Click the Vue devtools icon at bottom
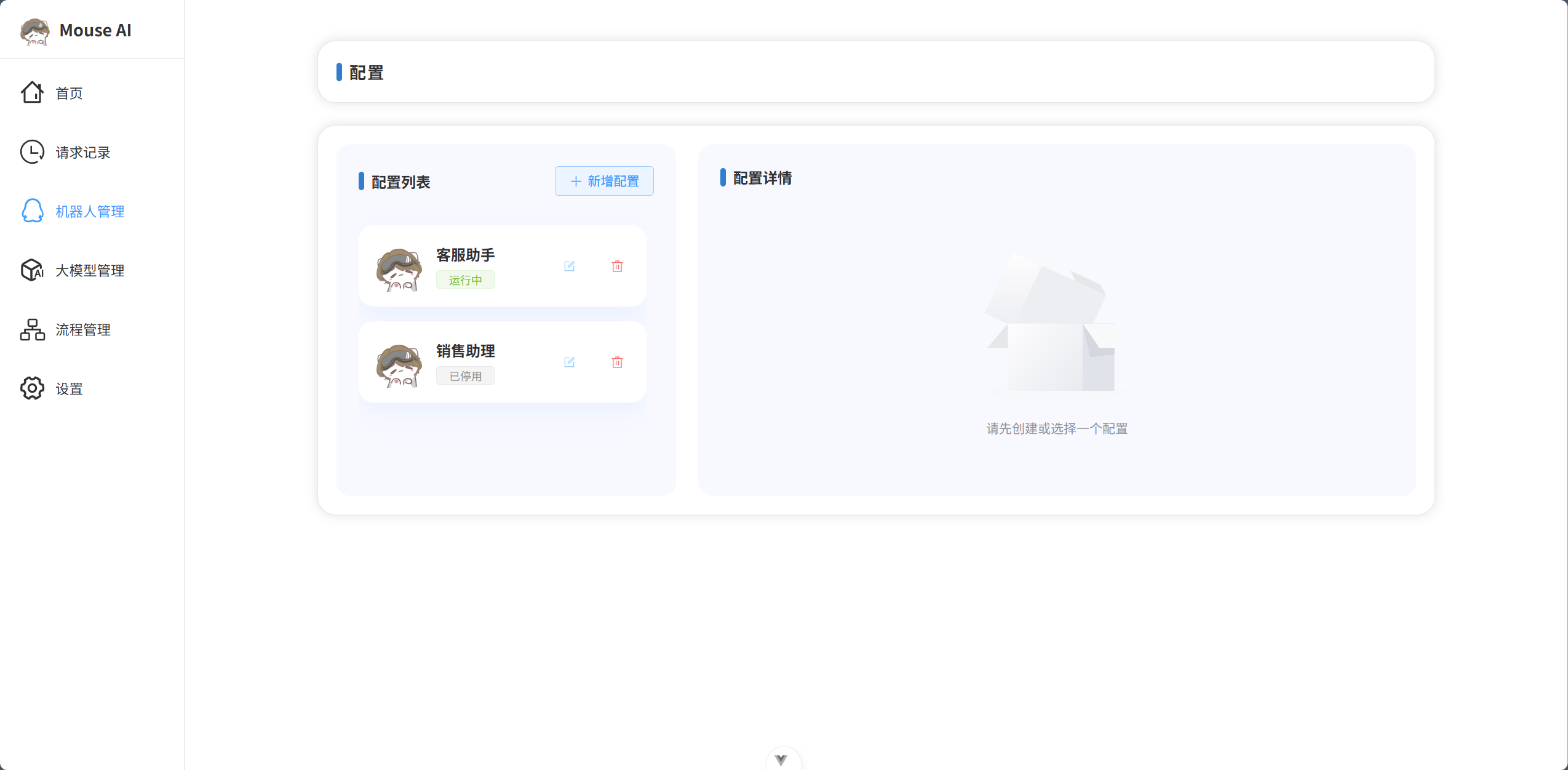Viewport: 1568px width, 770px height. (x=781, y=760)
